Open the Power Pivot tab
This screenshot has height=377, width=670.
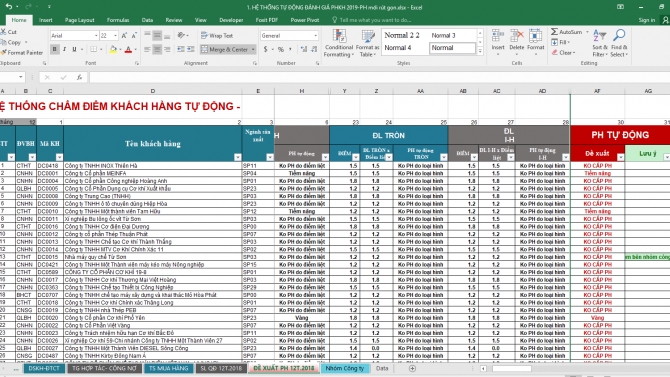pos(305,20)
